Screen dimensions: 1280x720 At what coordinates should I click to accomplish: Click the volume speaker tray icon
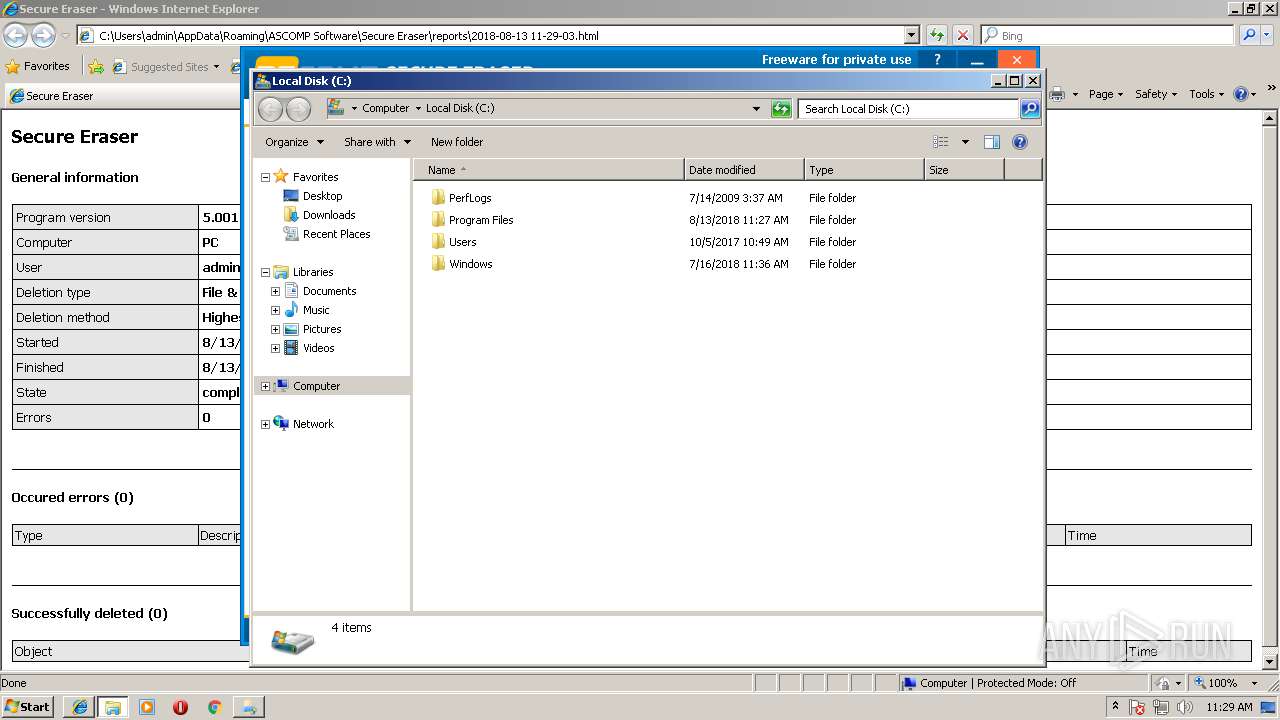click(1186, 707)
